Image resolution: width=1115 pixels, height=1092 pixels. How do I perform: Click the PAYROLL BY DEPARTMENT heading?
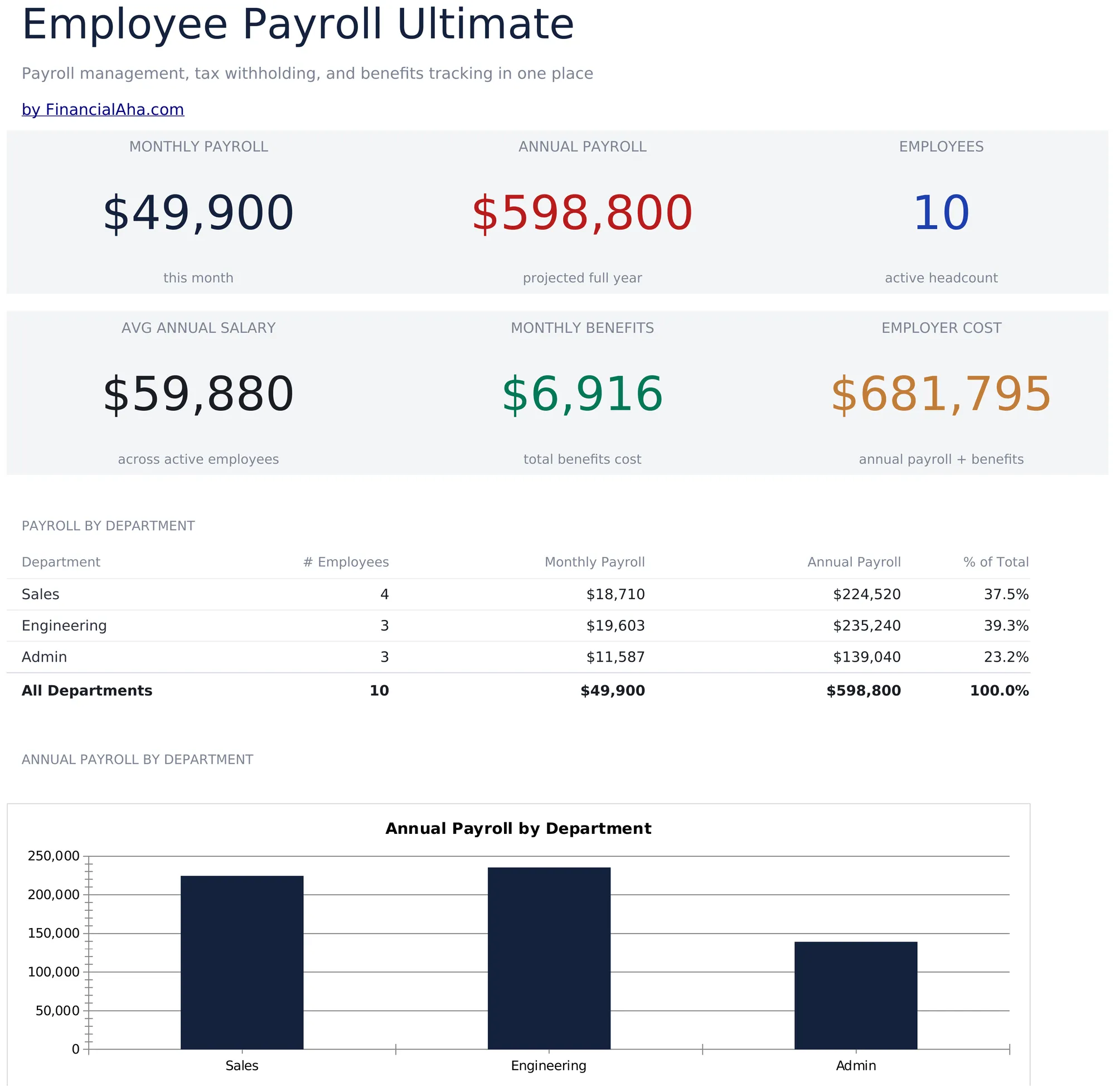[x=108, y=527]
